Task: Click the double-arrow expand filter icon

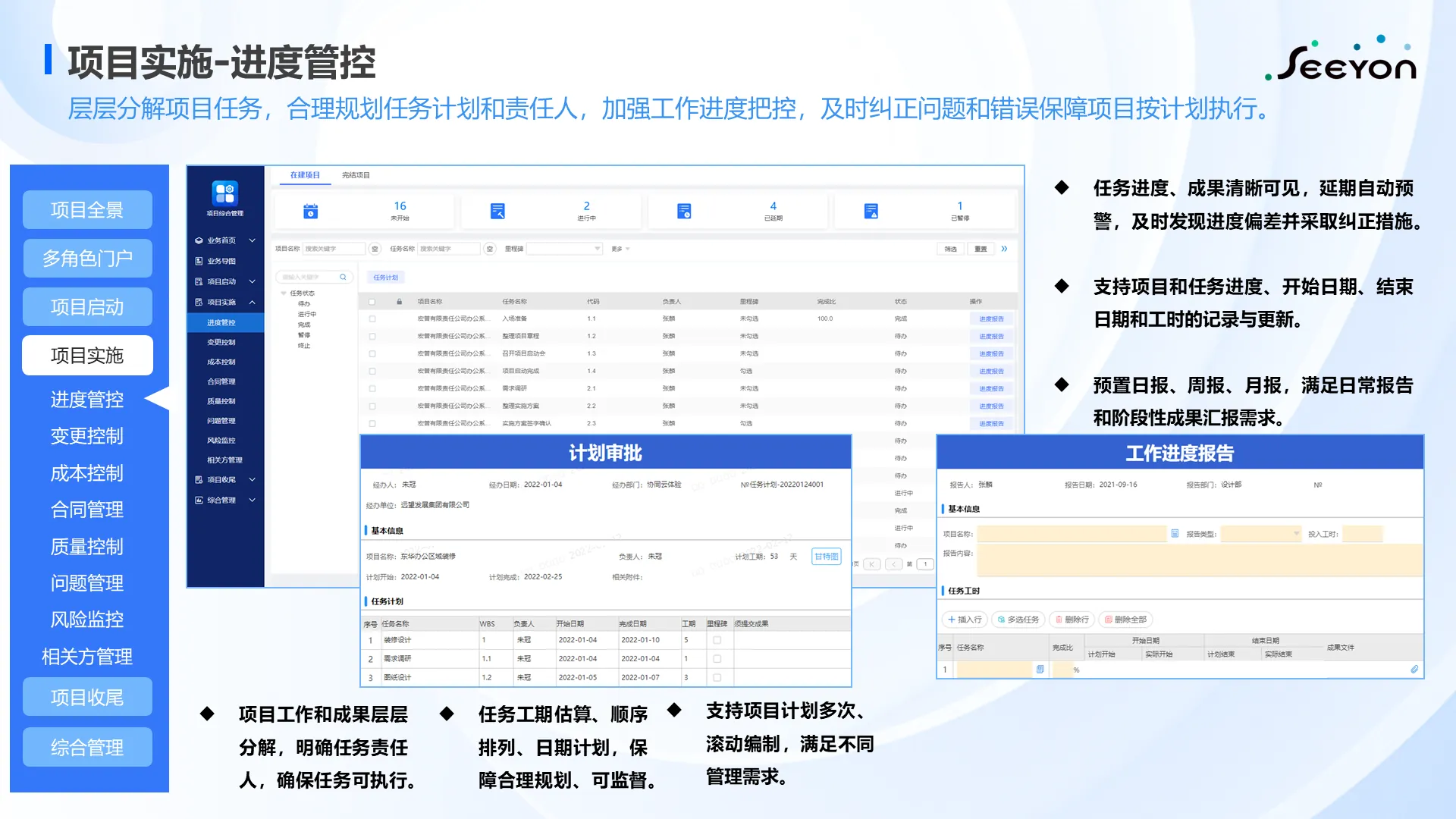Action: coord(1004,249)
